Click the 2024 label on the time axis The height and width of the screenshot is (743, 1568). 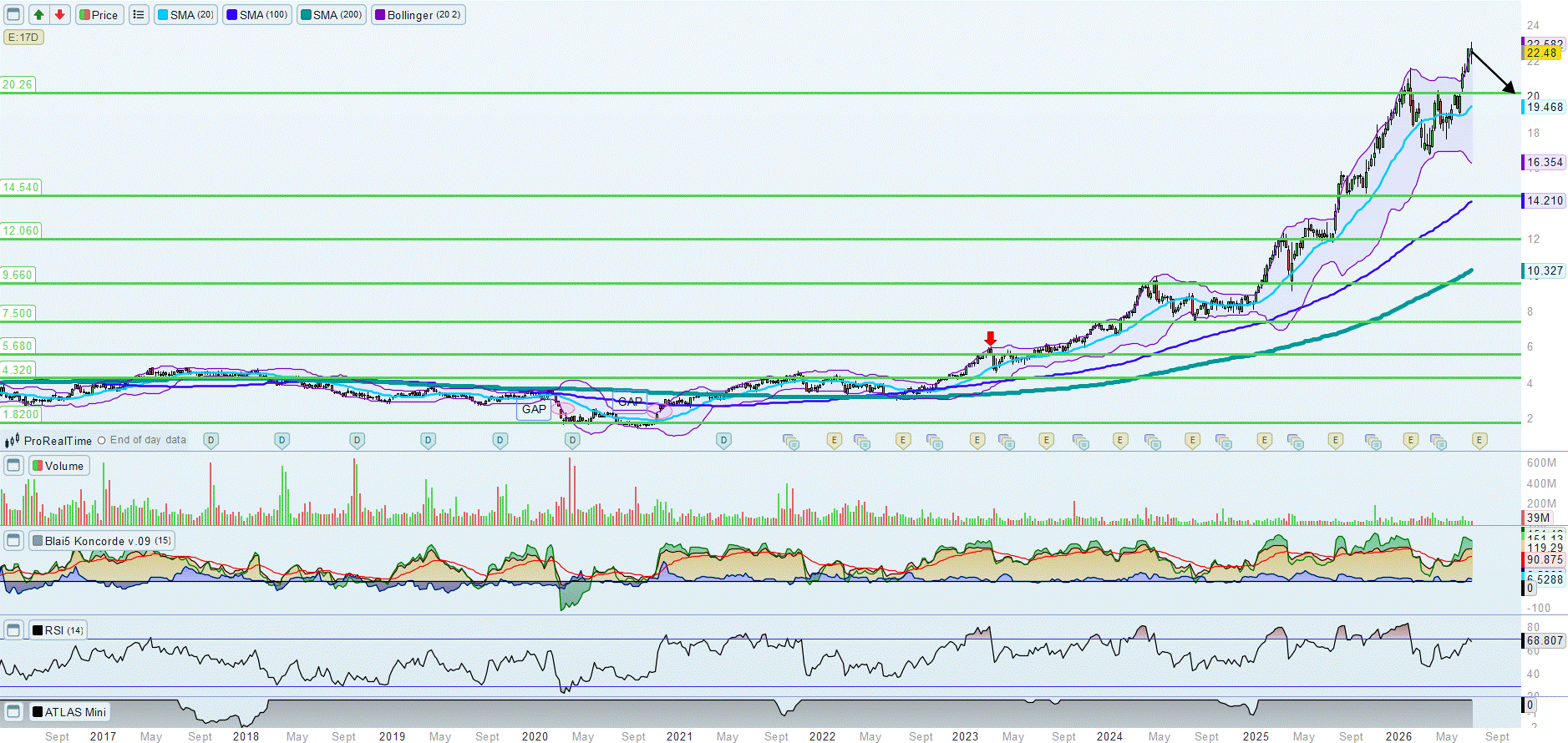point(1109,736)
